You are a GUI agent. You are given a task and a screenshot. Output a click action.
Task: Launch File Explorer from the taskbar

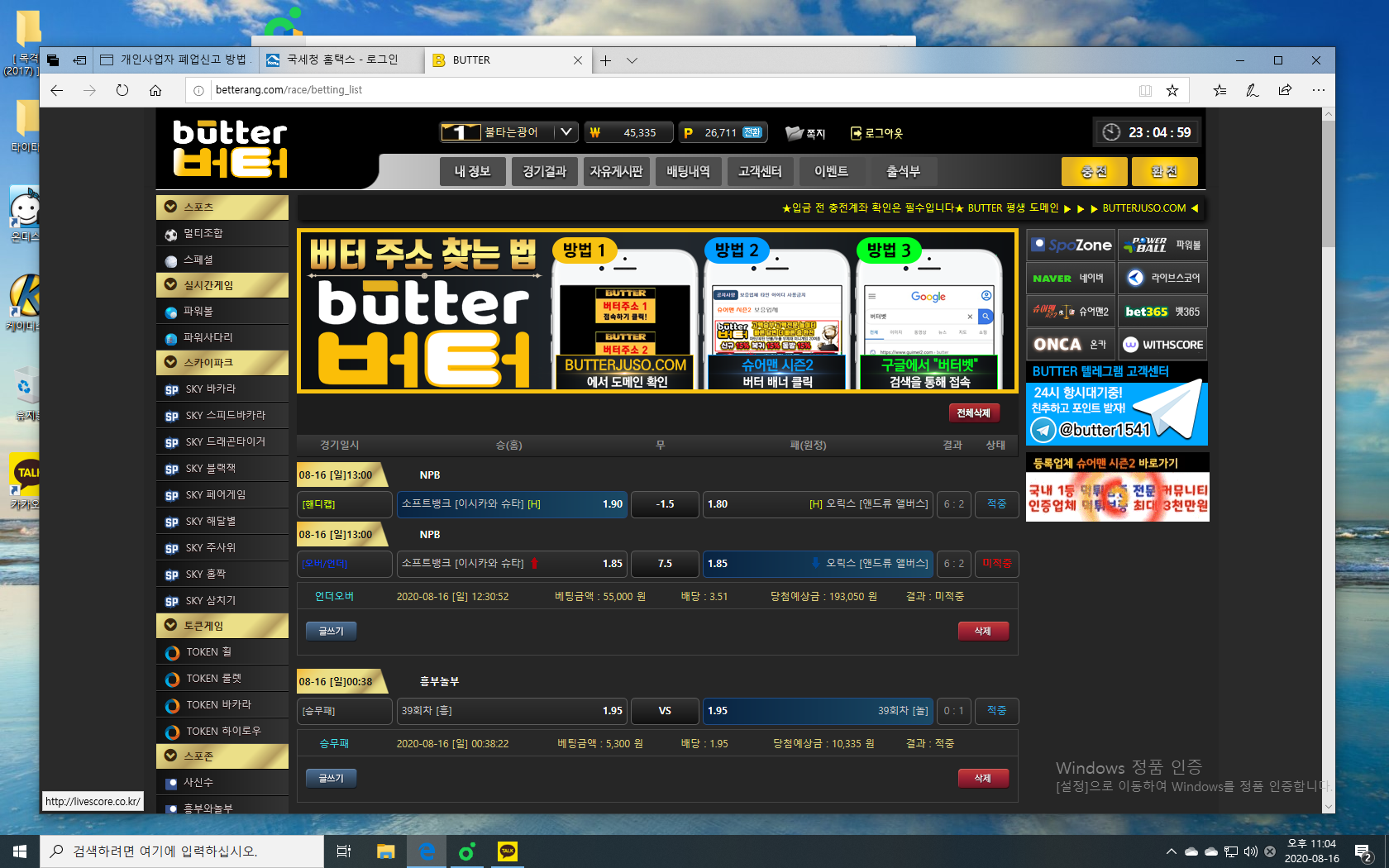[x=385, y=851]
